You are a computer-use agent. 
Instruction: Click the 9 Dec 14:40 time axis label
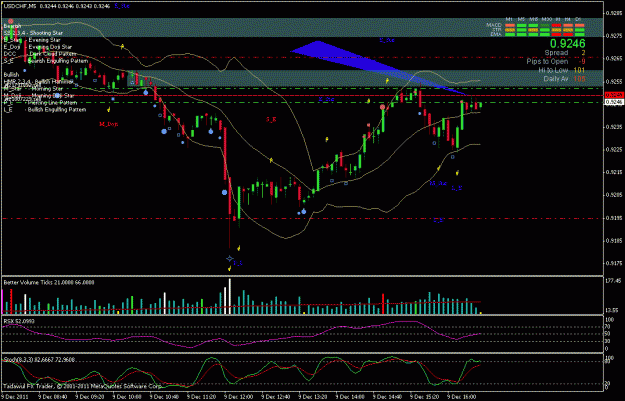click(387, 397)
